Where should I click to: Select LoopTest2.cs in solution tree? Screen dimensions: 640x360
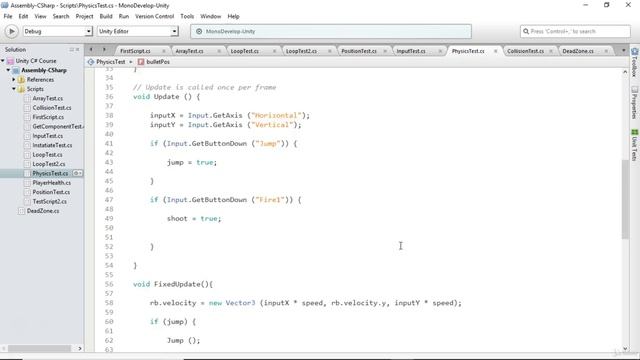tap(49, 164)
